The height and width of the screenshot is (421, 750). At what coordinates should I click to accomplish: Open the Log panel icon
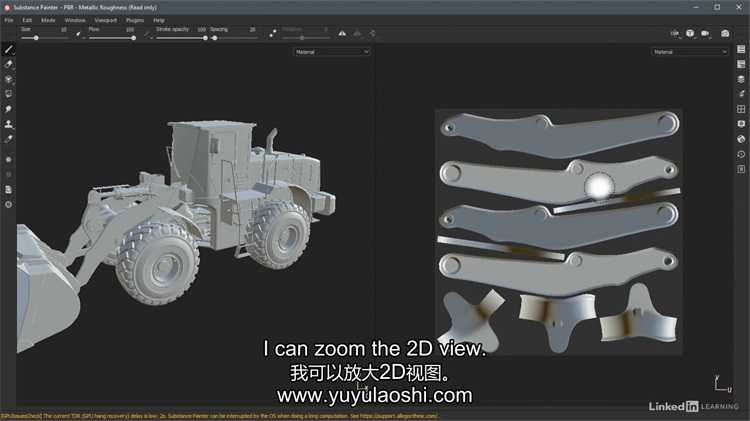[741, 169]
